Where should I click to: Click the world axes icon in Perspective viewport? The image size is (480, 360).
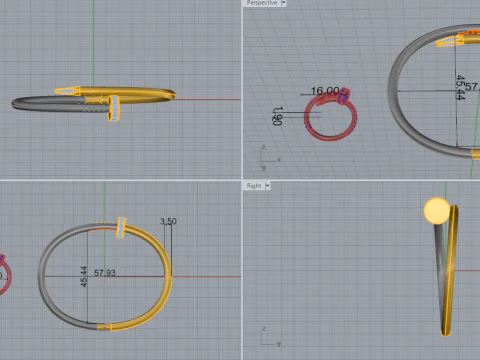[271, 159]
